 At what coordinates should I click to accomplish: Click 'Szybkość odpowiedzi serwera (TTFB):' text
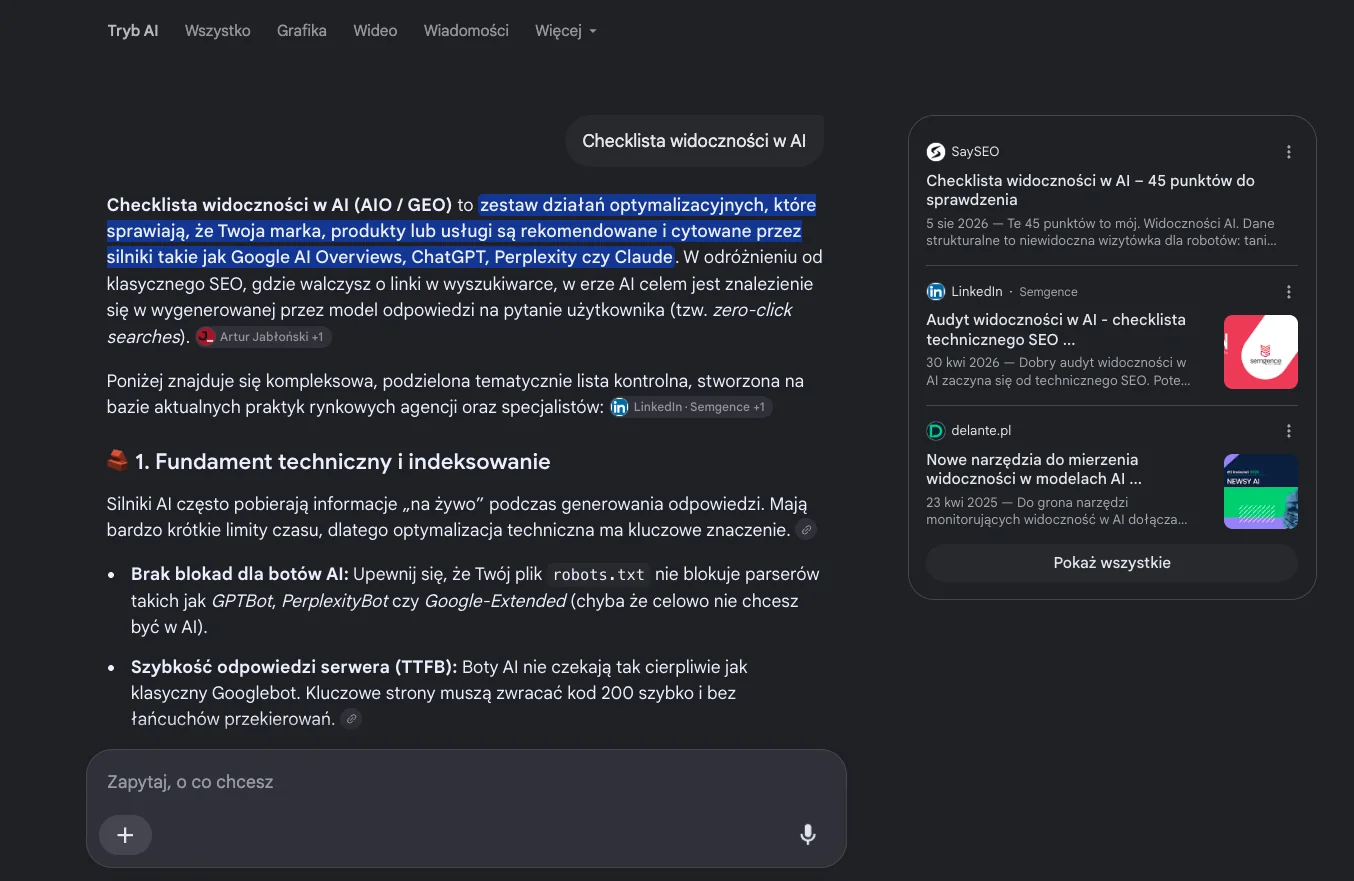point(294,666)
